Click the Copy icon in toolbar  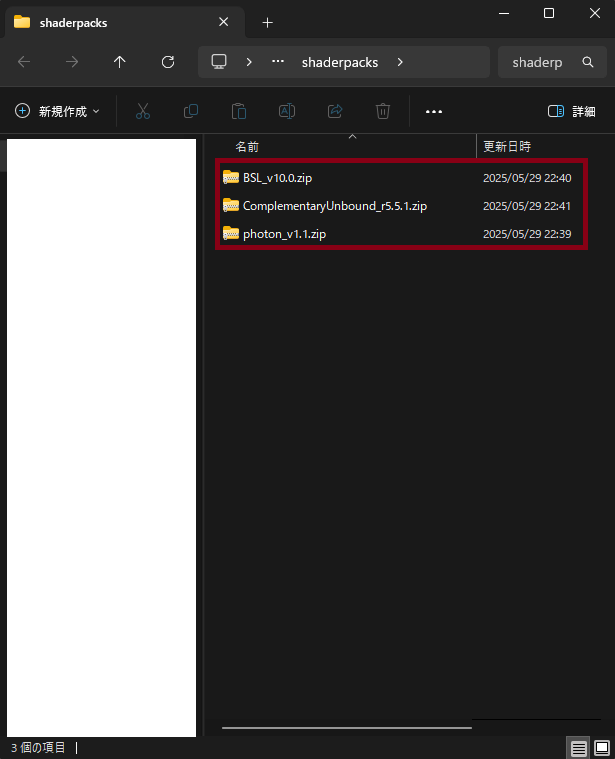[191, 111]
